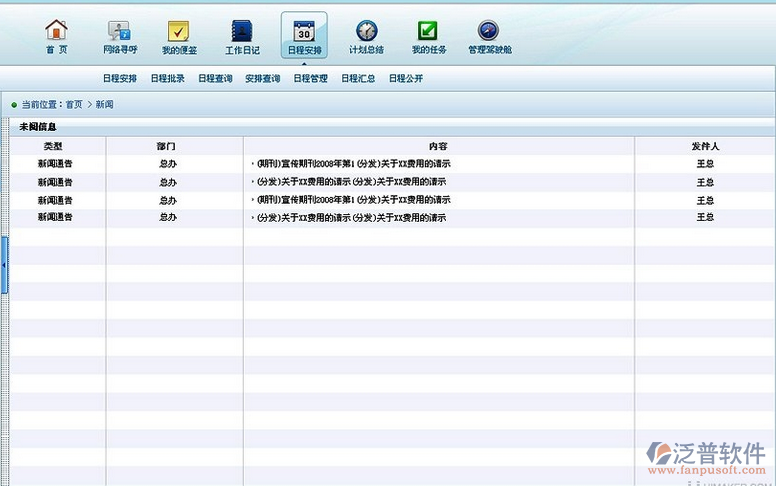Open the 我的便签 notes icon
776x486 pixels.
179,31
